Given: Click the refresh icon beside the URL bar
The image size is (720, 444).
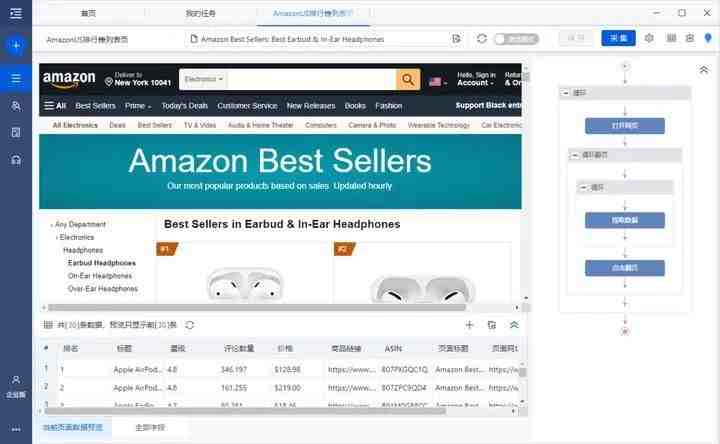Looking at the screenshot, I should click(x=482, y=39).
